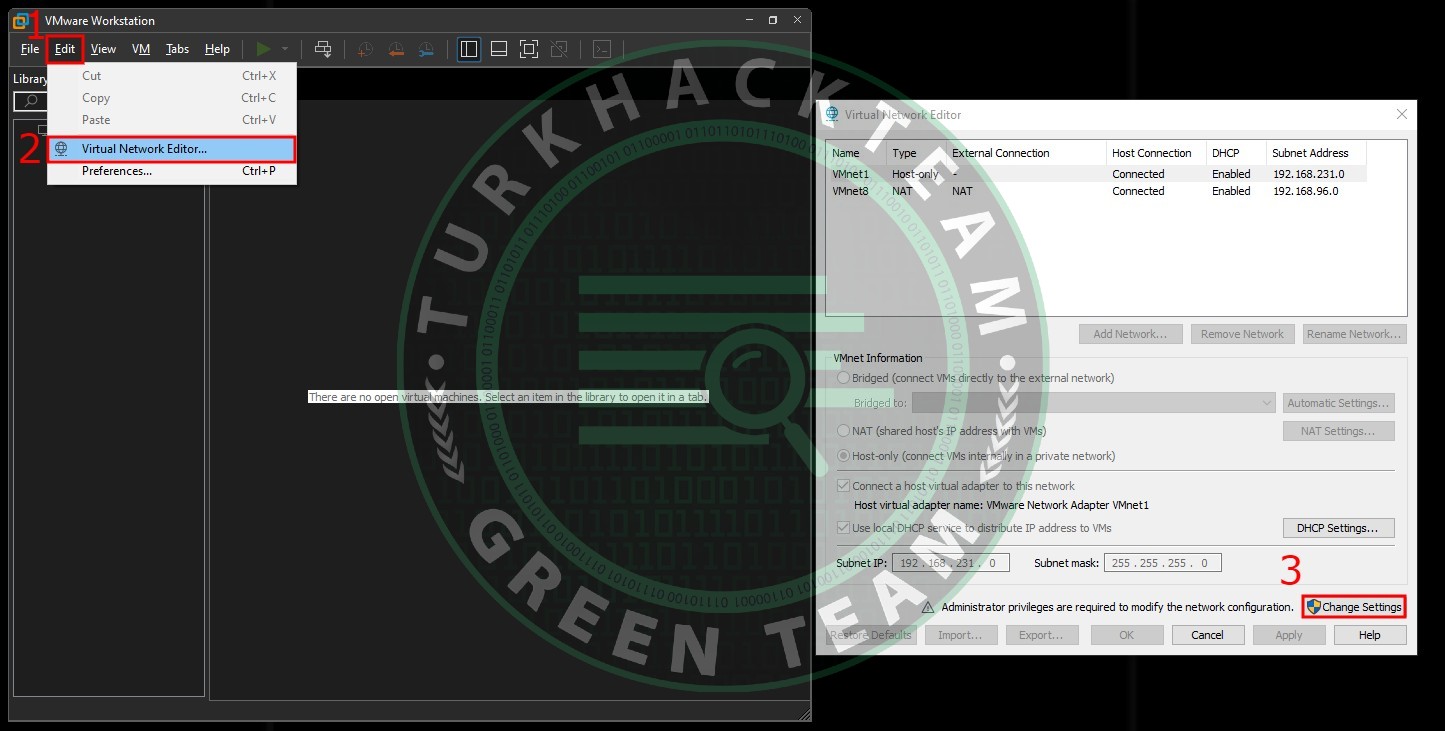Select the Host-only radio button
Image resolution: width=1445 pixels, height=731 pixels.
(844, 456)
